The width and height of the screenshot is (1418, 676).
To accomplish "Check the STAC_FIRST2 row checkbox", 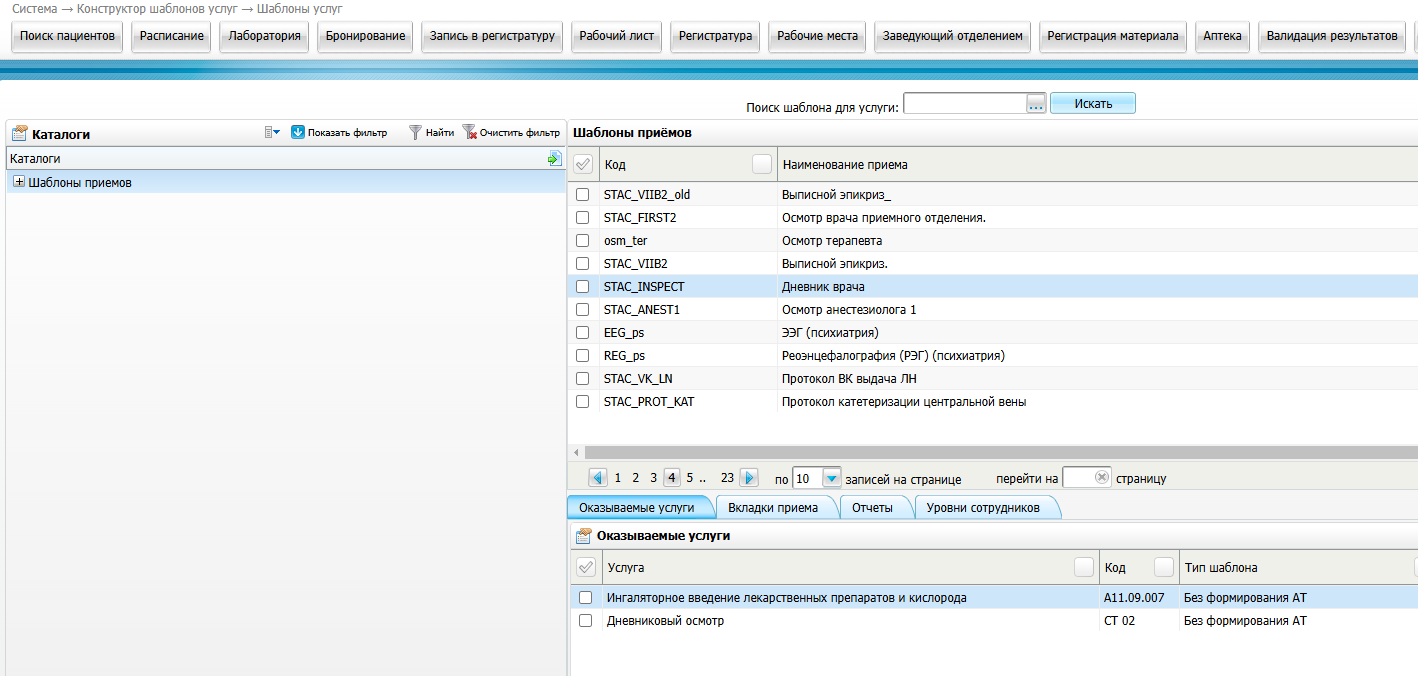I will [x=583, y=218].
